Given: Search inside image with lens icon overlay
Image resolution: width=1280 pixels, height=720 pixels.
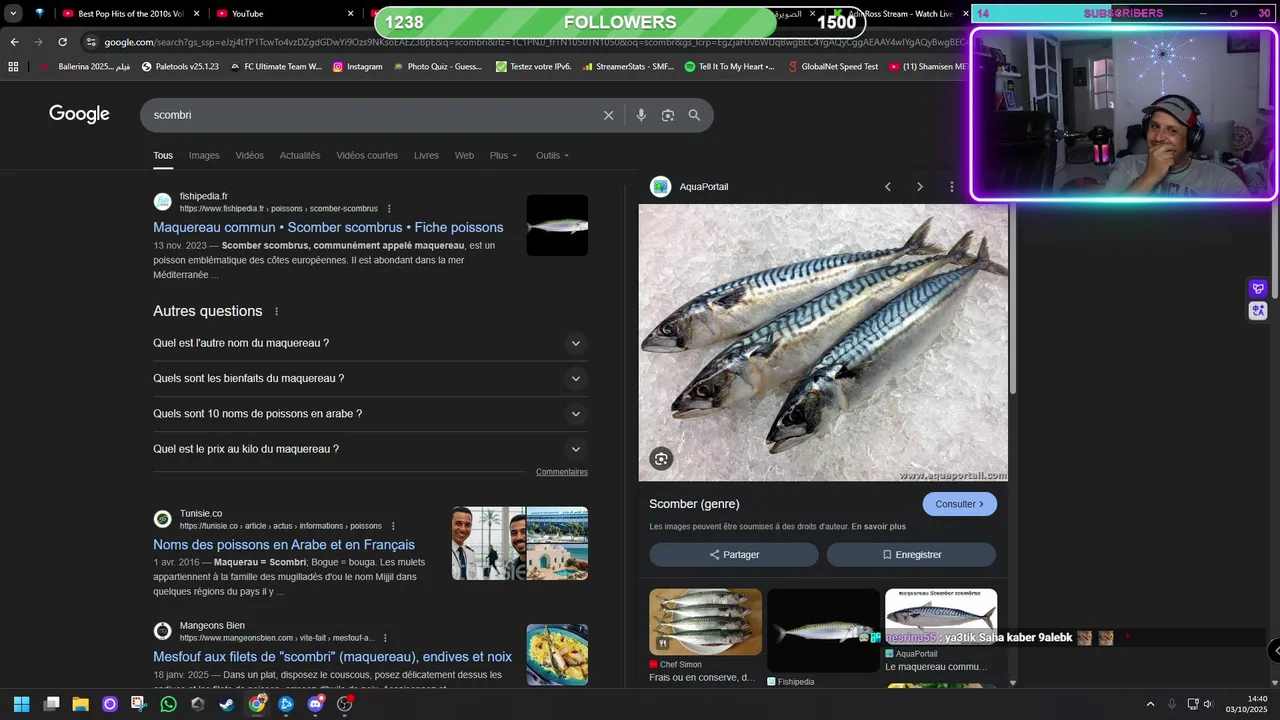Looking at the screenshot, I should click(x=661, y=459).
